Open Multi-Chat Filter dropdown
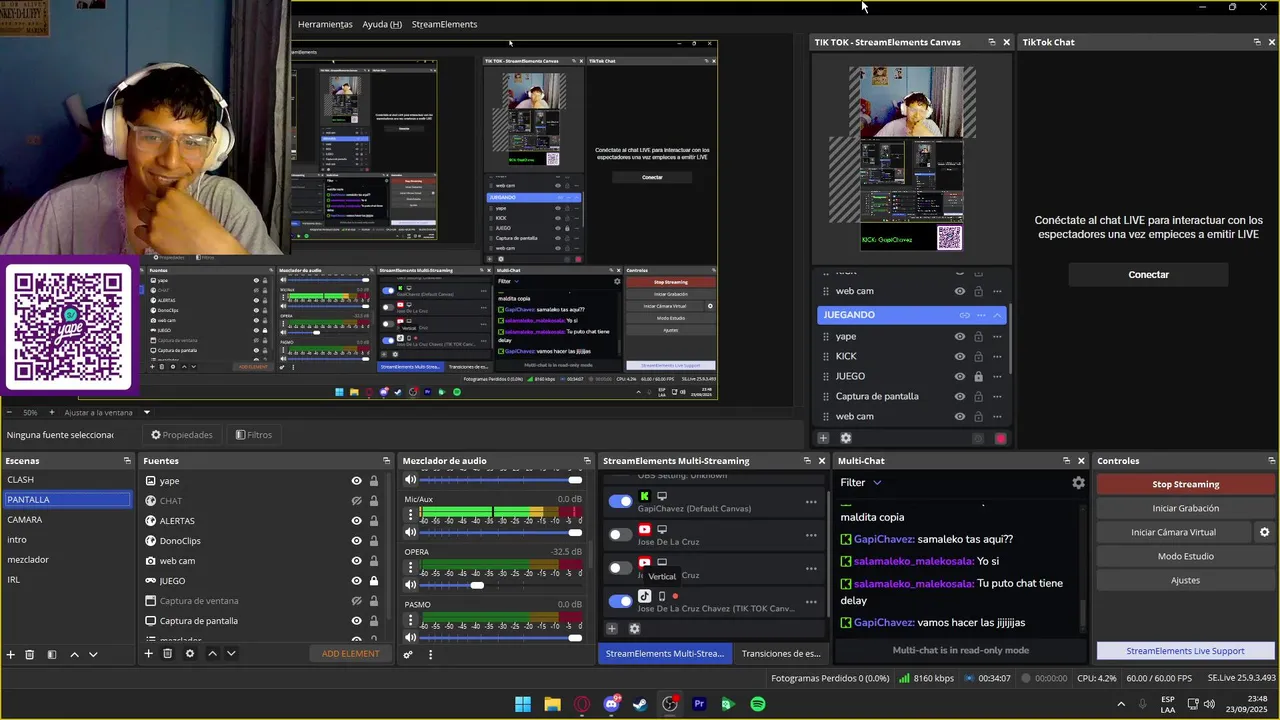The height and width of the screenshot is (720, 1280). pos(861,482)
